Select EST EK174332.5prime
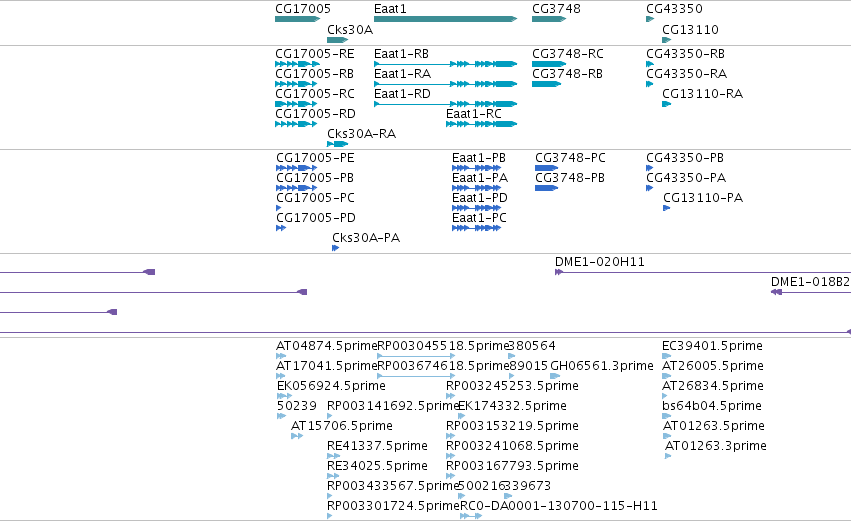Viewport: 851px width, 521px height. click(x=512, y=406)
